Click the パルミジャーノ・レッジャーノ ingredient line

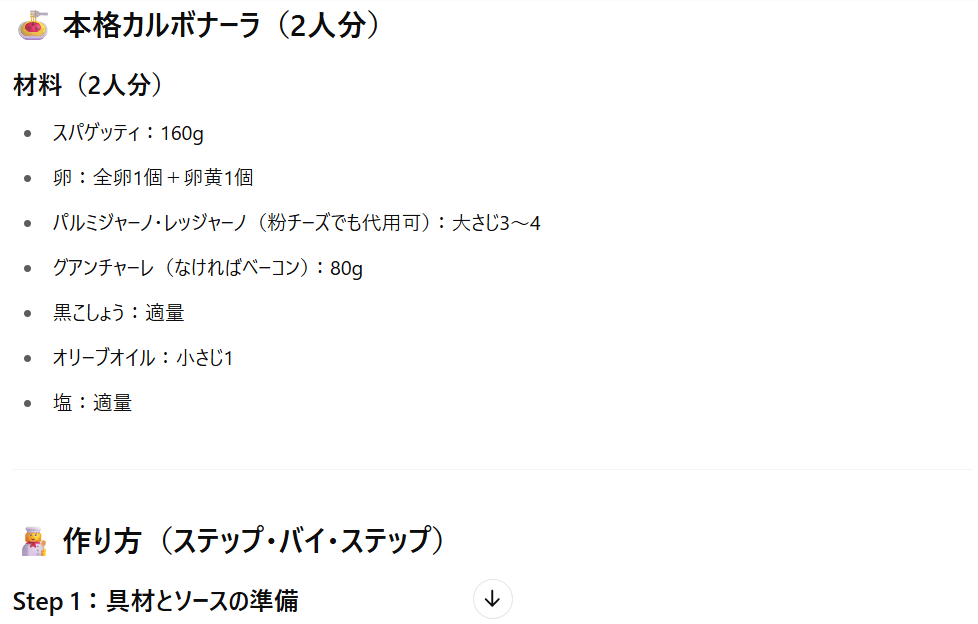(296, 223)
